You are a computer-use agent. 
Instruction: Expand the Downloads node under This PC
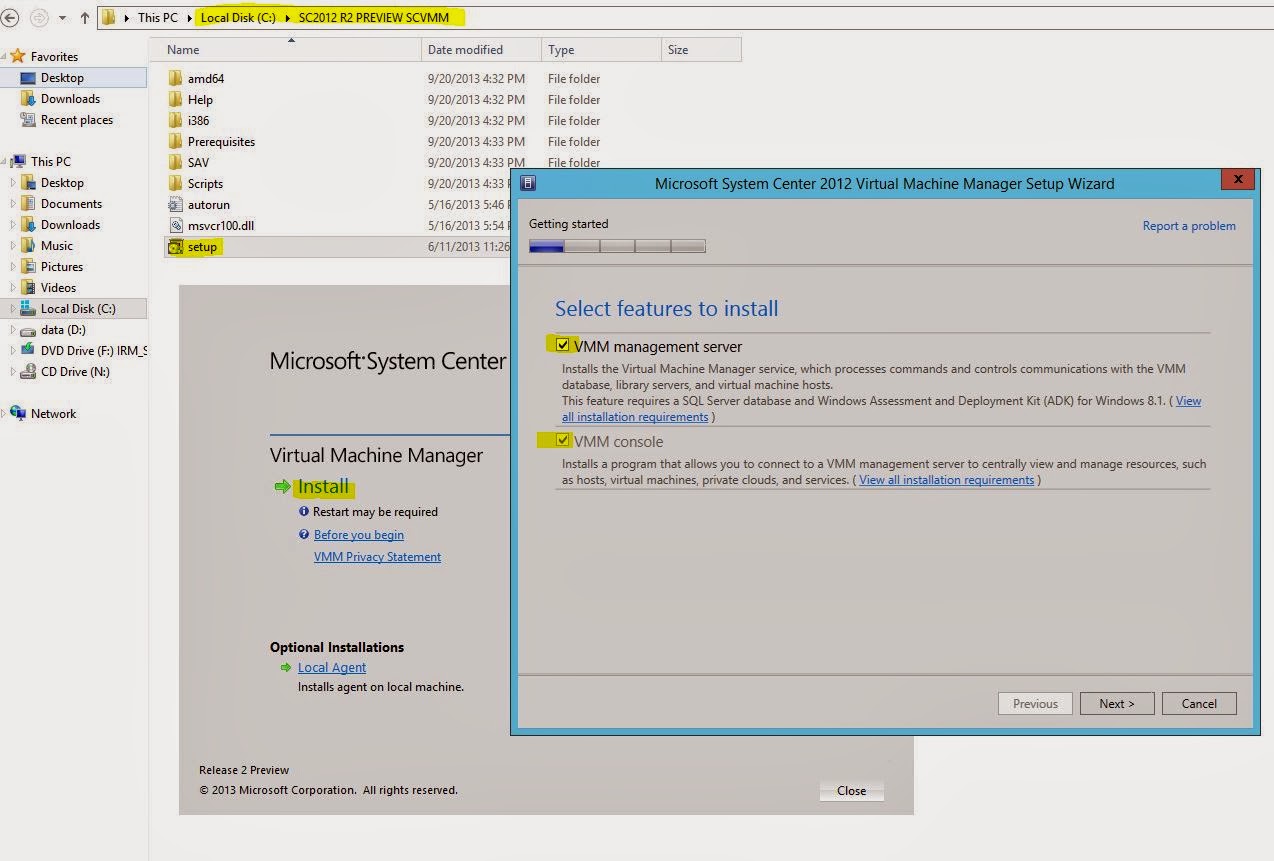click(13, 224)
